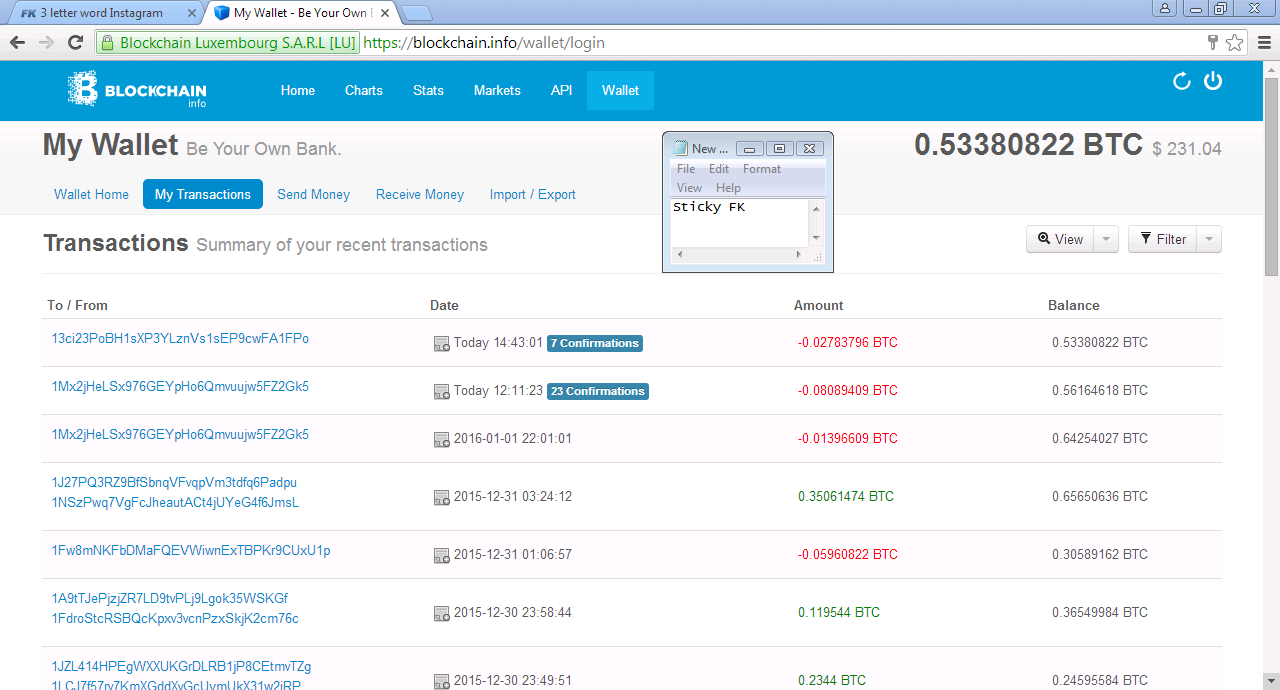Click the key icon in address bar

coord(1213,43)
